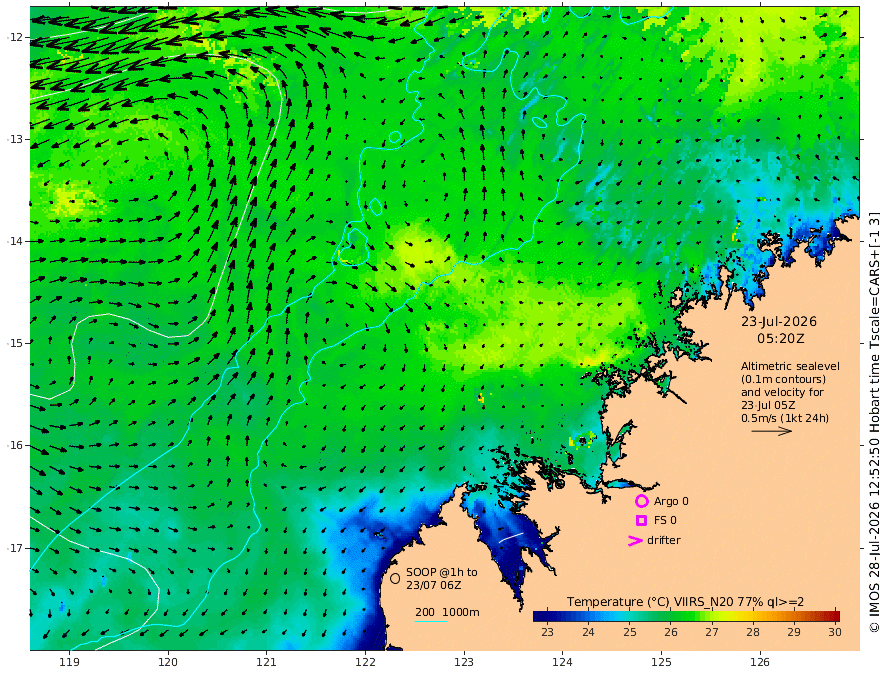Click the date label 23-Jul-2026

click(x=778, y=321)
